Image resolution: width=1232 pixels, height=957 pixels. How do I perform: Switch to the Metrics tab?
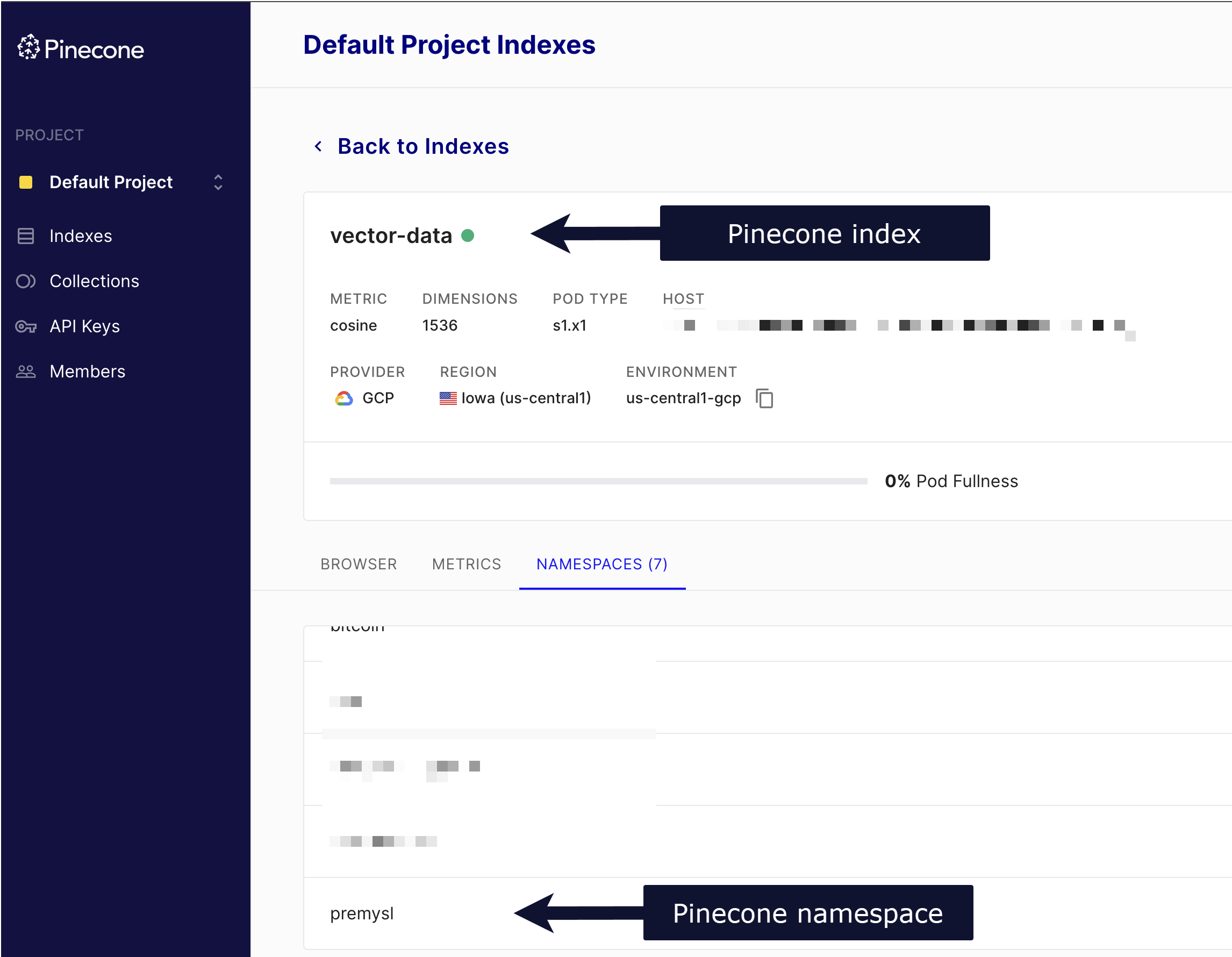tap(467, 563)
